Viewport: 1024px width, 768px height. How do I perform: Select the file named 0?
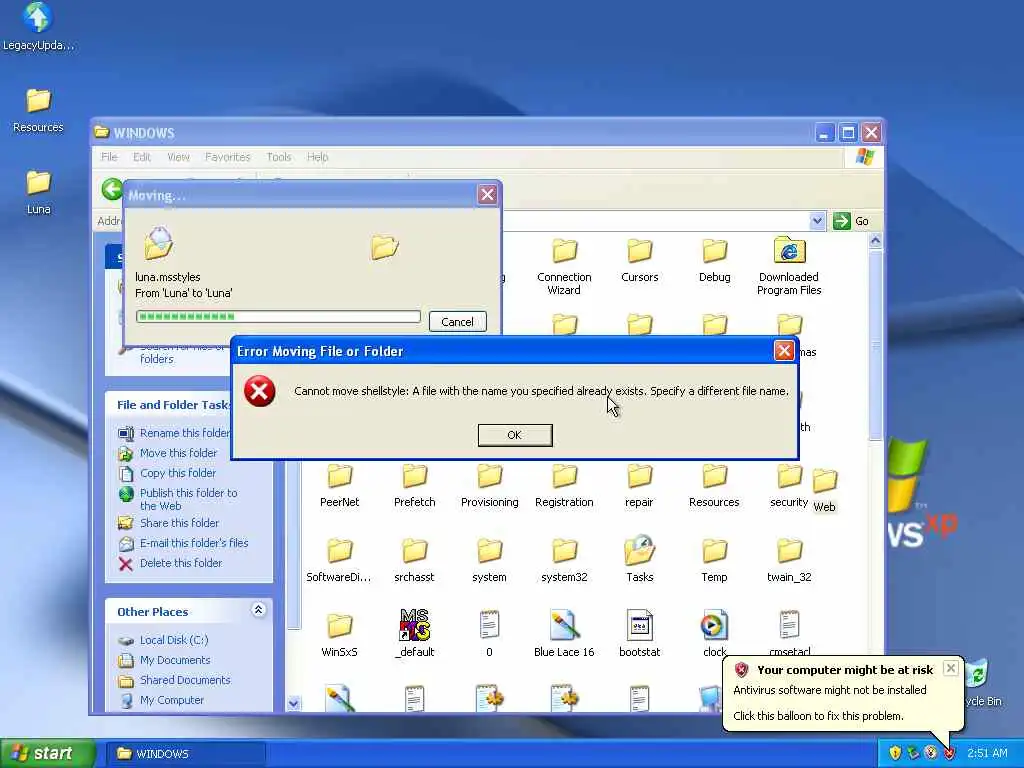coord(489,633)
